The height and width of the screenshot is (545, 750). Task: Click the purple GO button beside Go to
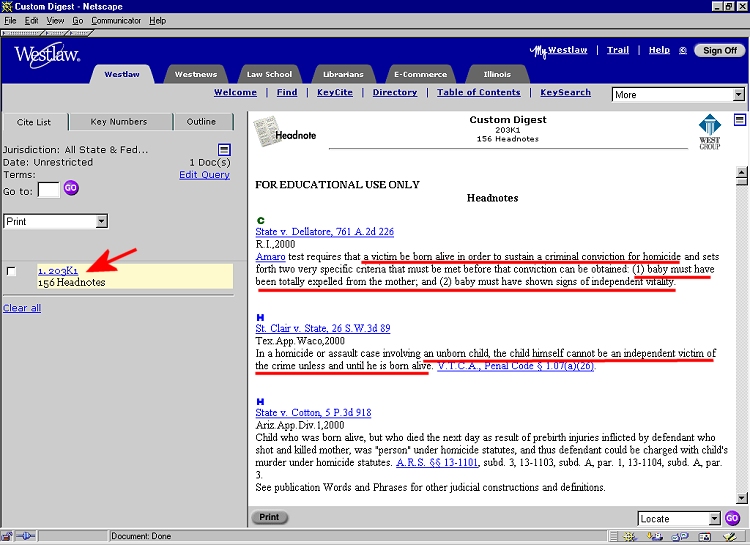point(71,188)
